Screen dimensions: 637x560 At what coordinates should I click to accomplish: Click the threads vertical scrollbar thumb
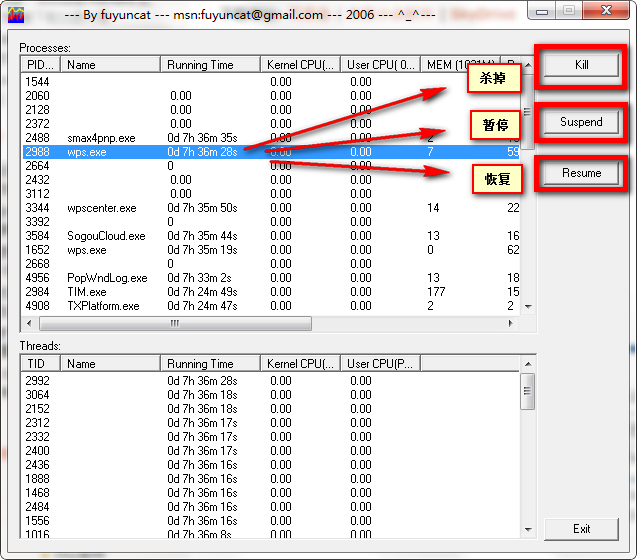[528, 391]
